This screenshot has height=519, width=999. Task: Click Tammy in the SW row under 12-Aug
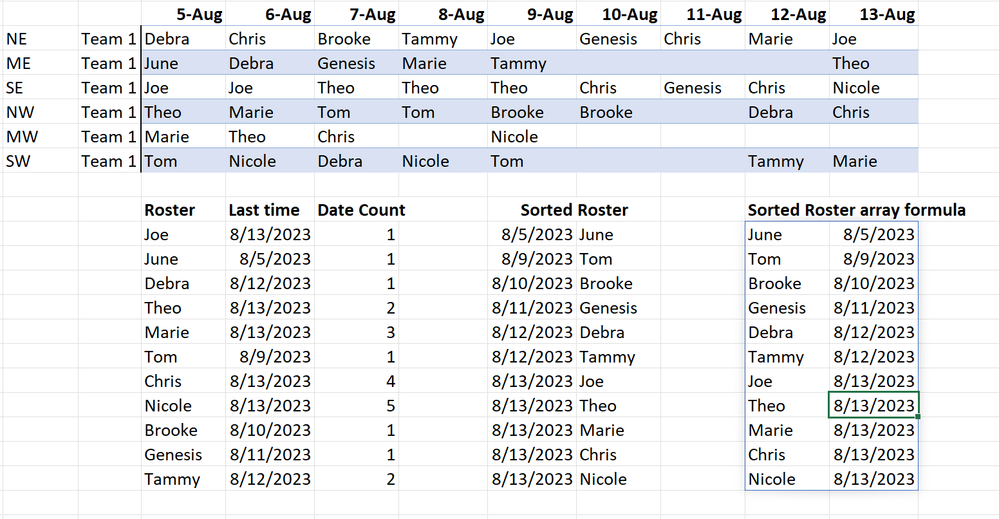tap(787, 161)
